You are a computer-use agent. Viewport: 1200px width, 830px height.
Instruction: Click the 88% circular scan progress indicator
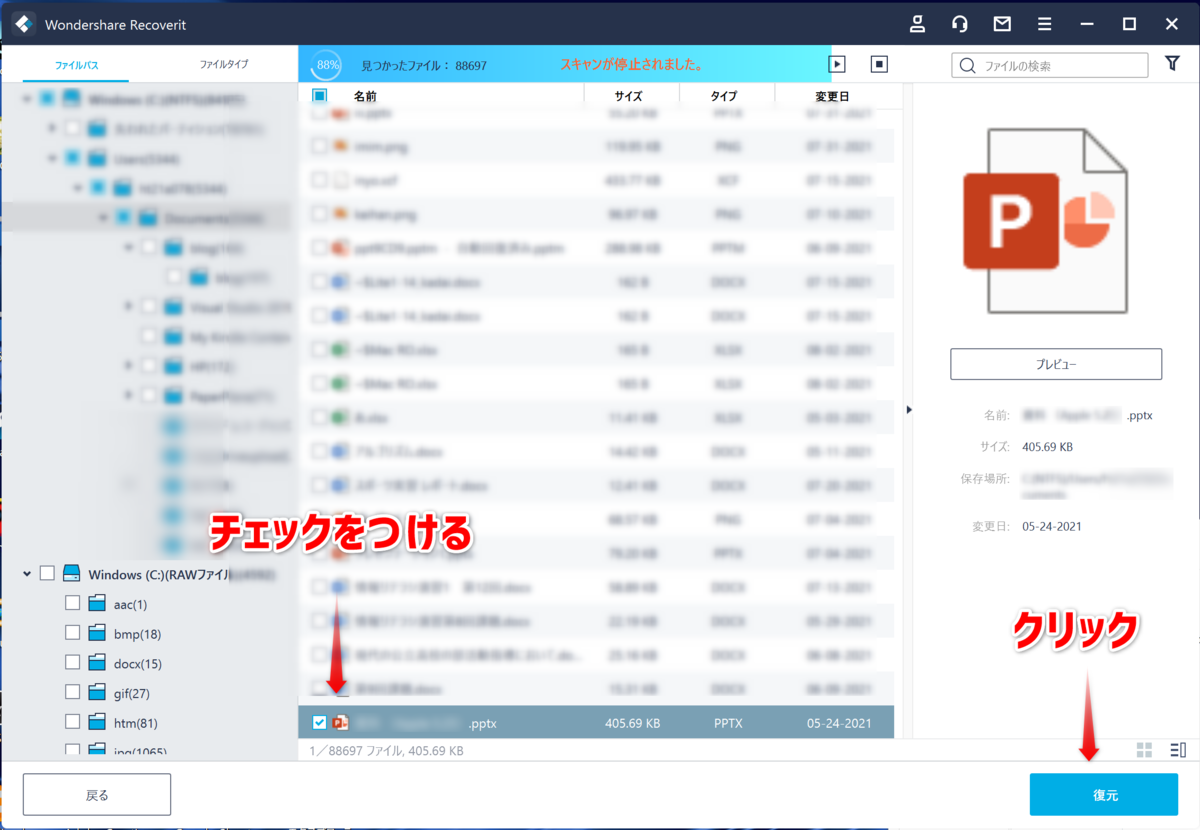pyautogui.click(x=327, y=64)
